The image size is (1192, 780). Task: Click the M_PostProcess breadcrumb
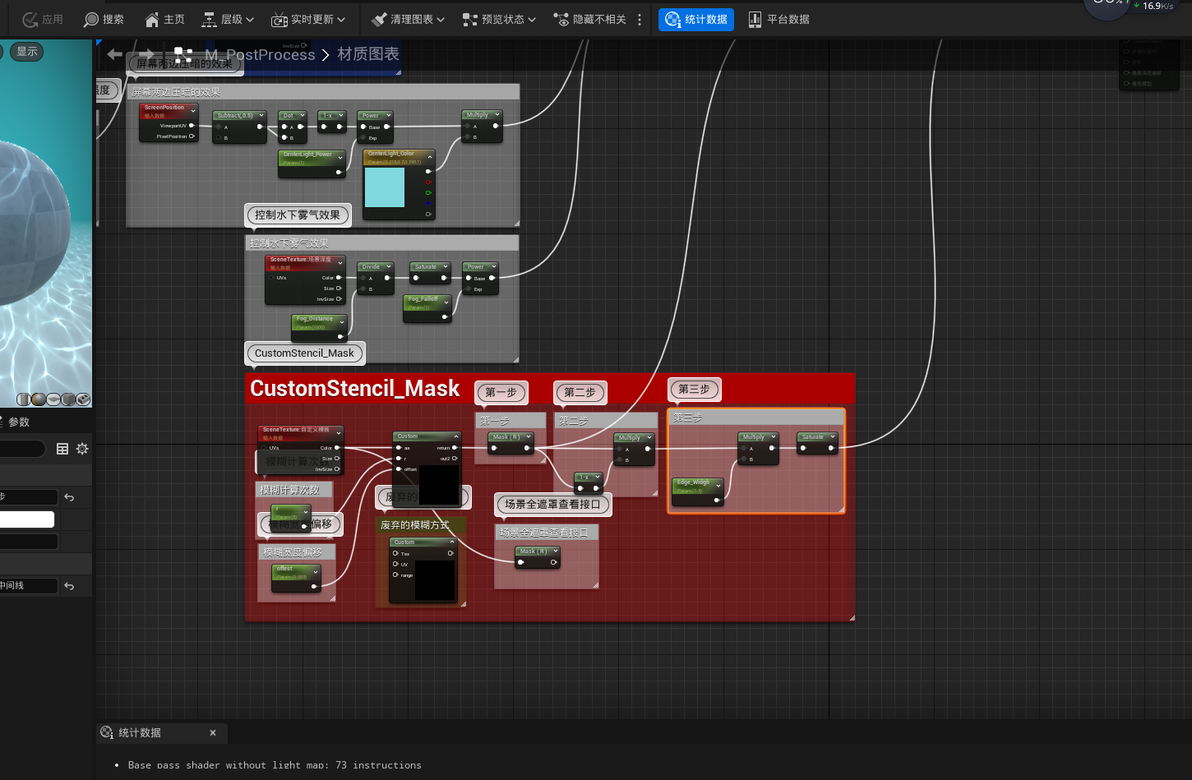click(260, 55)
